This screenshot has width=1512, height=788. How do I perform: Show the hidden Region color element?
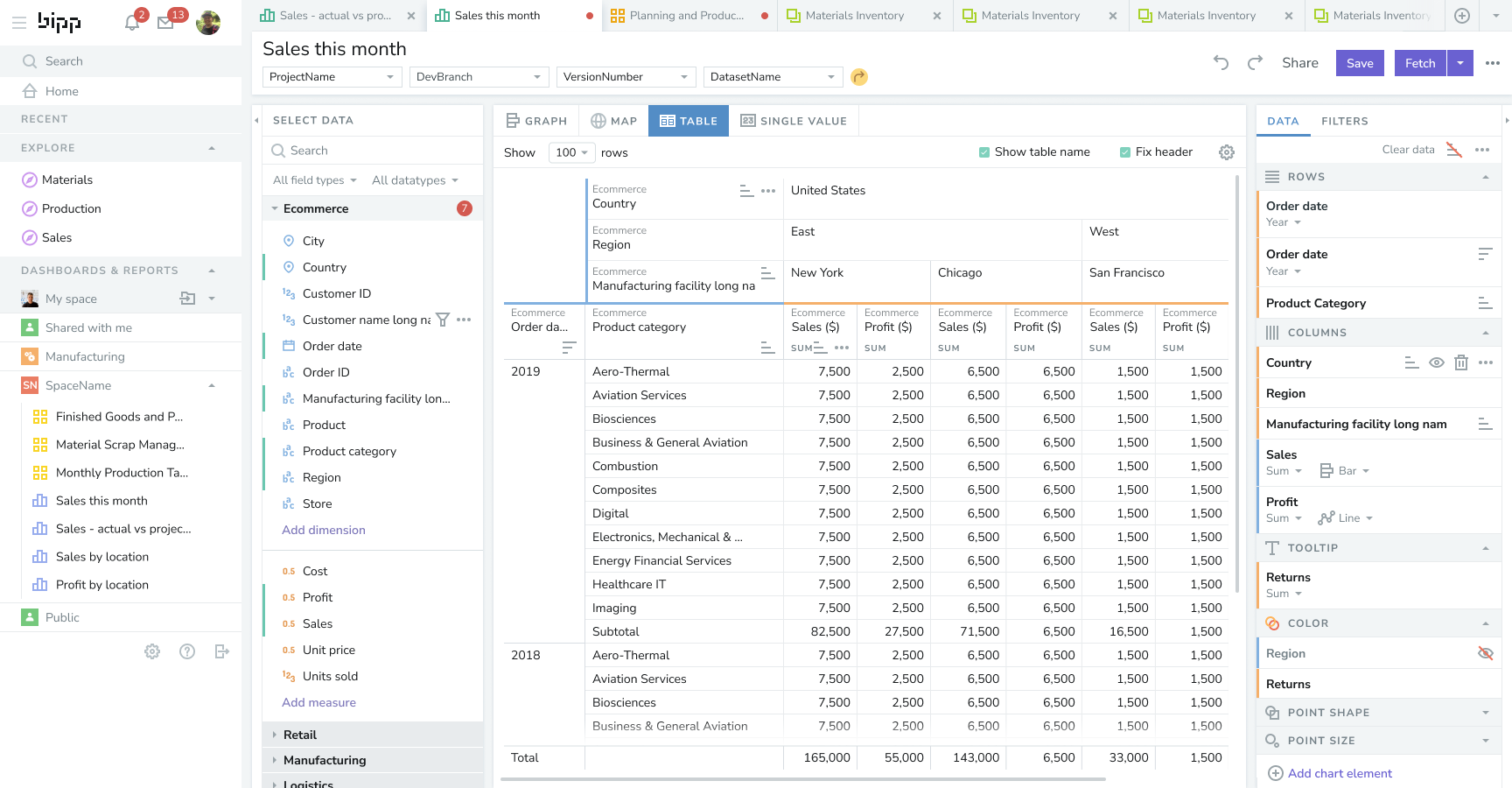(1485, 653)
